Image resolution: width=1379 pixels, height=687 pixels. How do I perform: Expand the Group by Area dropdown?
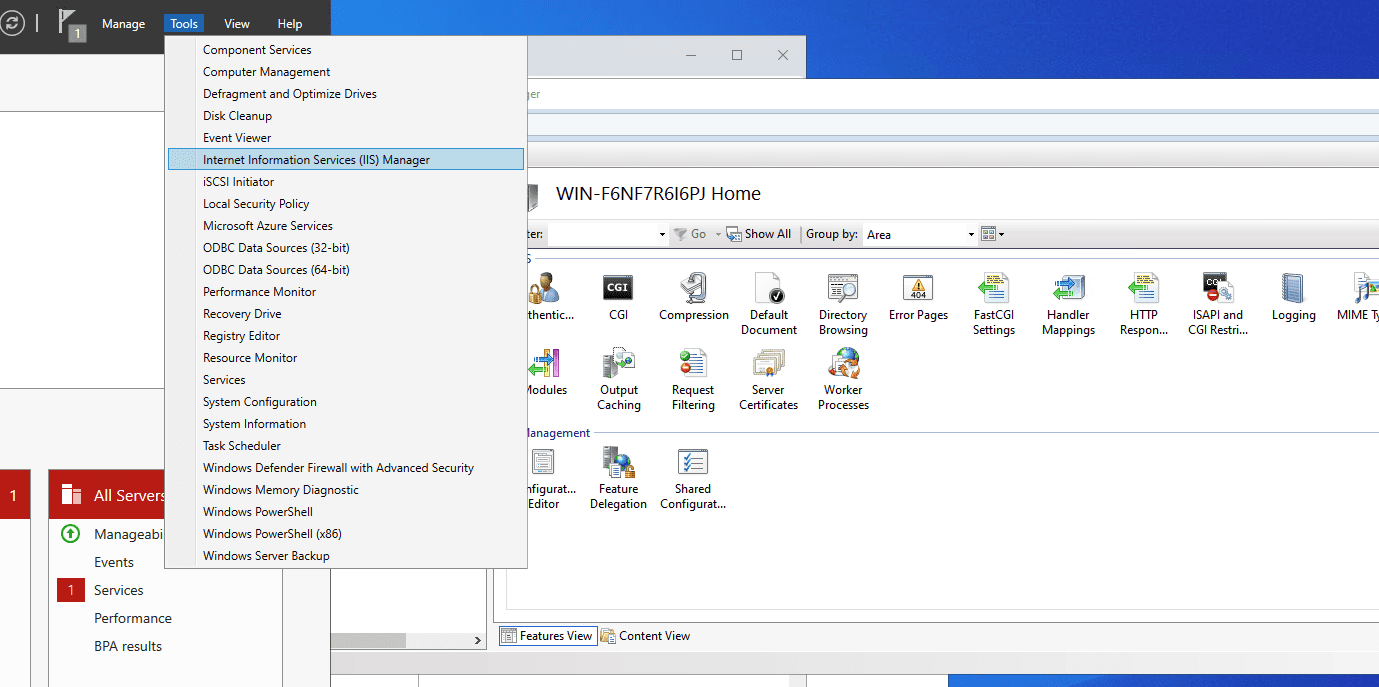[970, 235]
